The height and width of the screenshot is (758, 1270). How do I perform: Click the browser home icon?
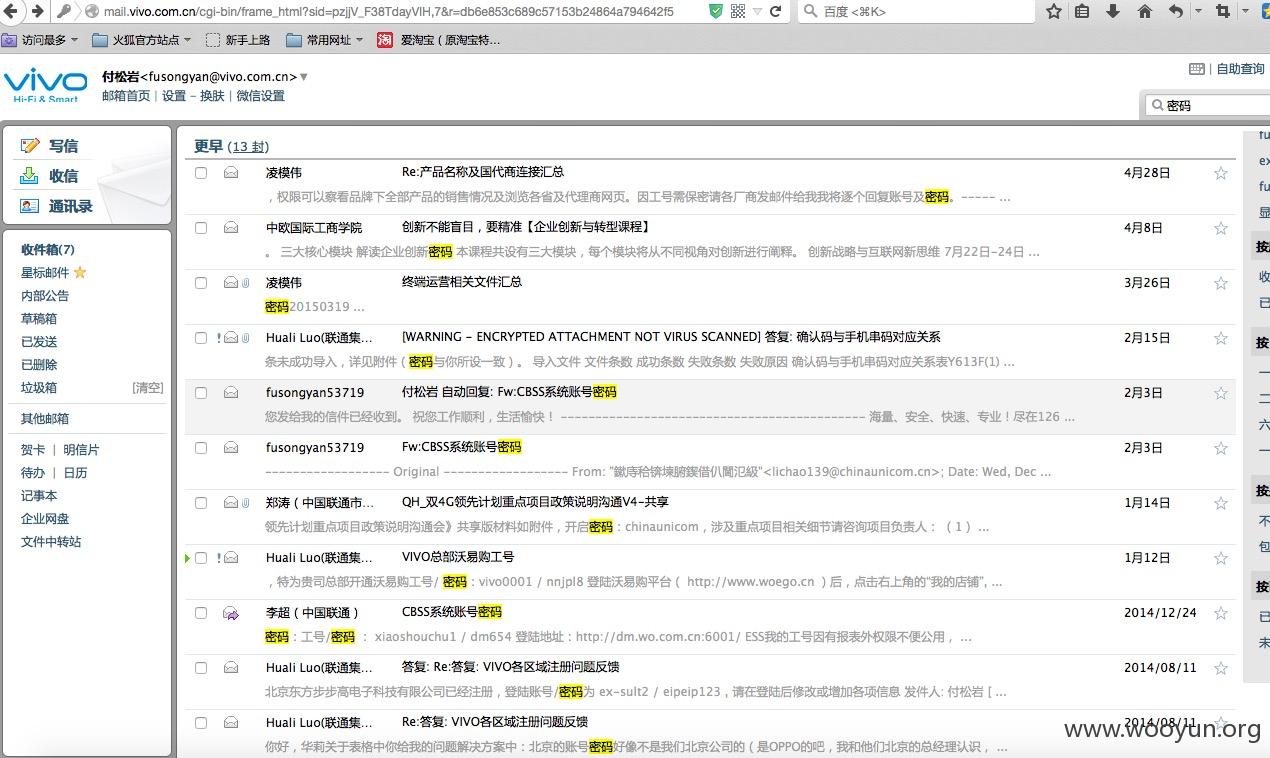coord(1145,11)
